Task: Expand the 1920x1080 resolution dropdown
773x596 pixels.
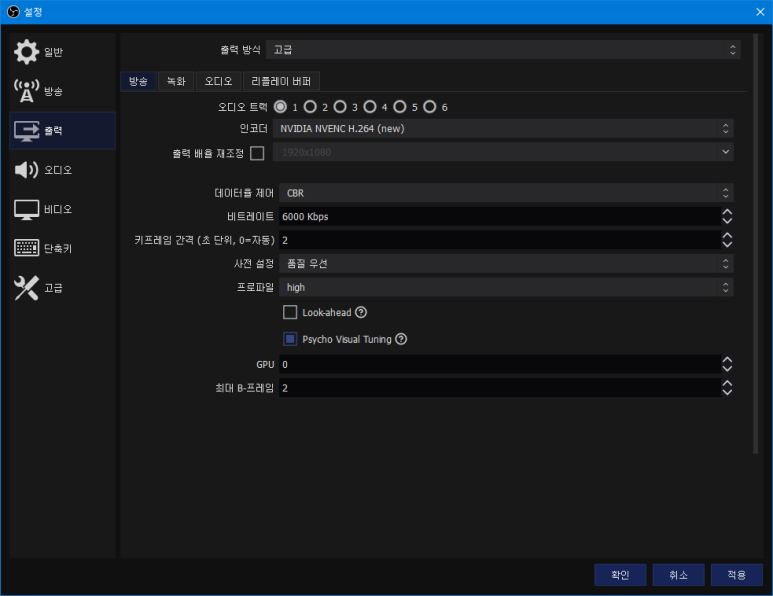Action: coord(503,152)
